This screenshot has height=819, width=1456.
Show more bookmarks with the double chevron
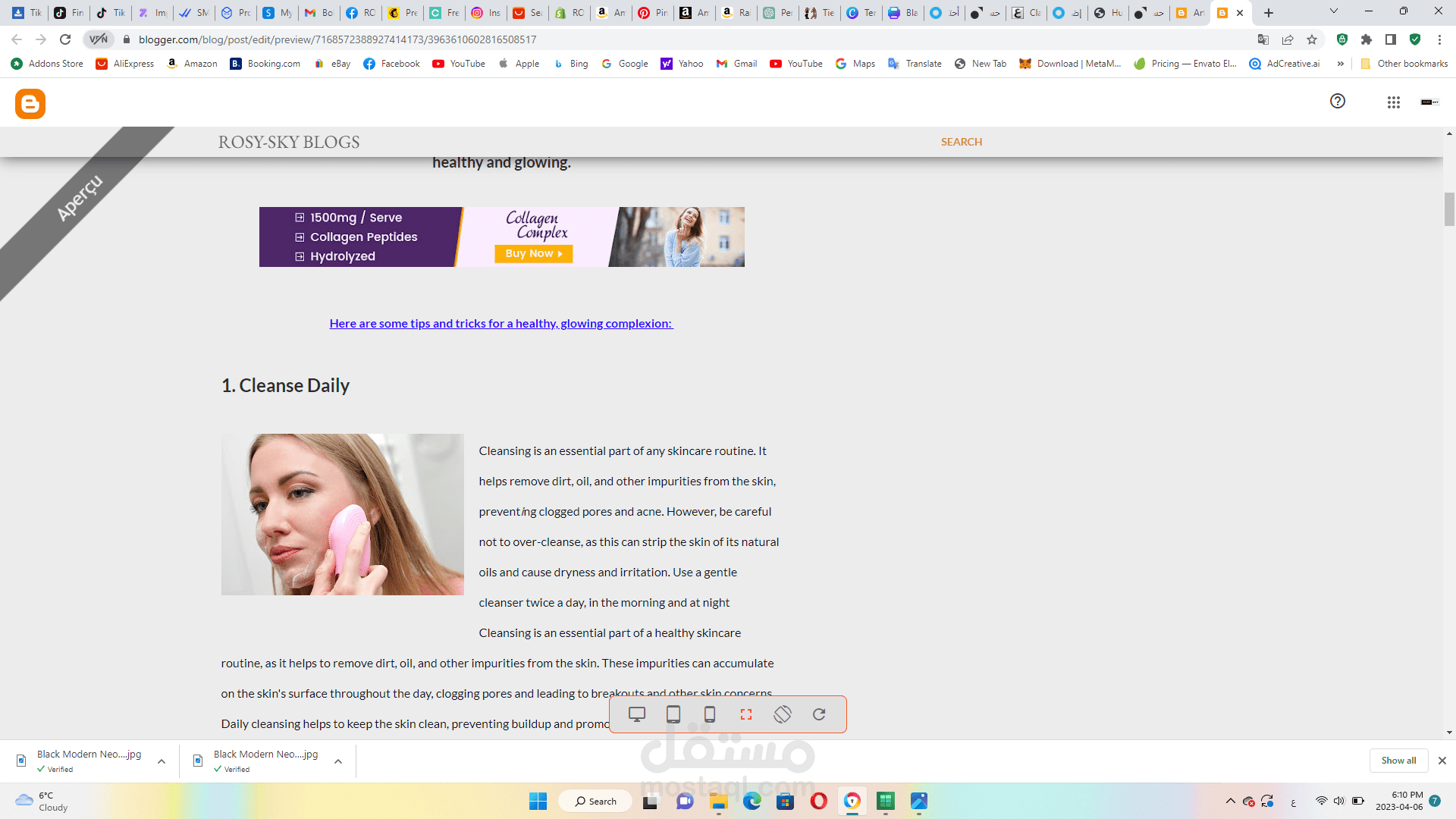pyautogui.click(x=1341, y=64)
